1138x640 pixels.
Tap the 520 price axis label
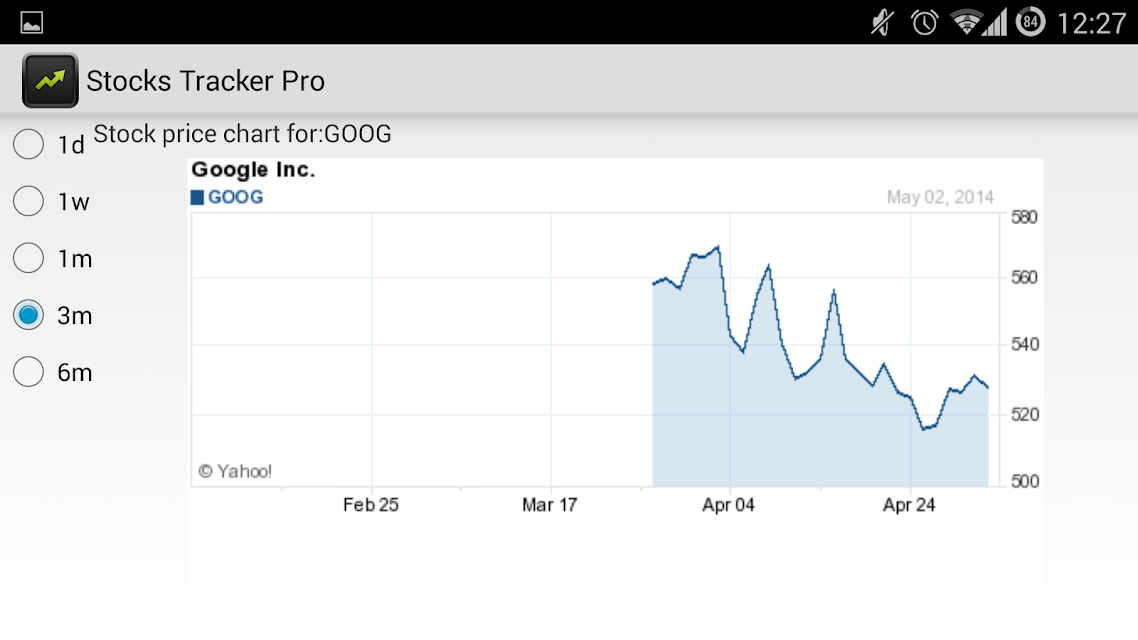point(1025,414)
